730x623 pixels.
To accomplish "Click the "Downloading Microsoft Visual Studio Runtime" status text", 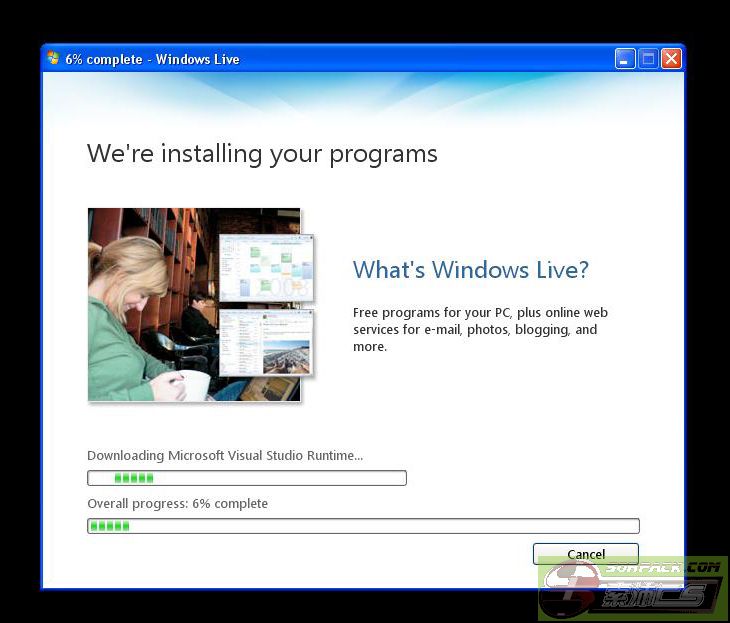I will [x=225, y=456].
